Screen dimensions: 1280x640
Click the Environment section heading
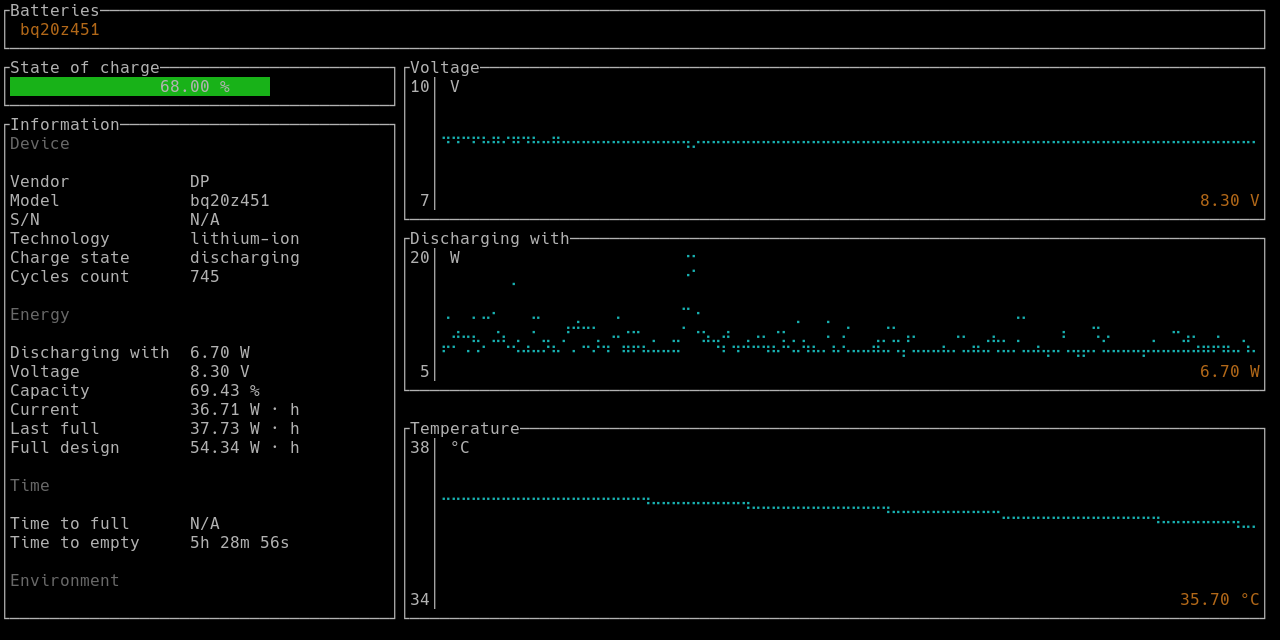point(65,581)
